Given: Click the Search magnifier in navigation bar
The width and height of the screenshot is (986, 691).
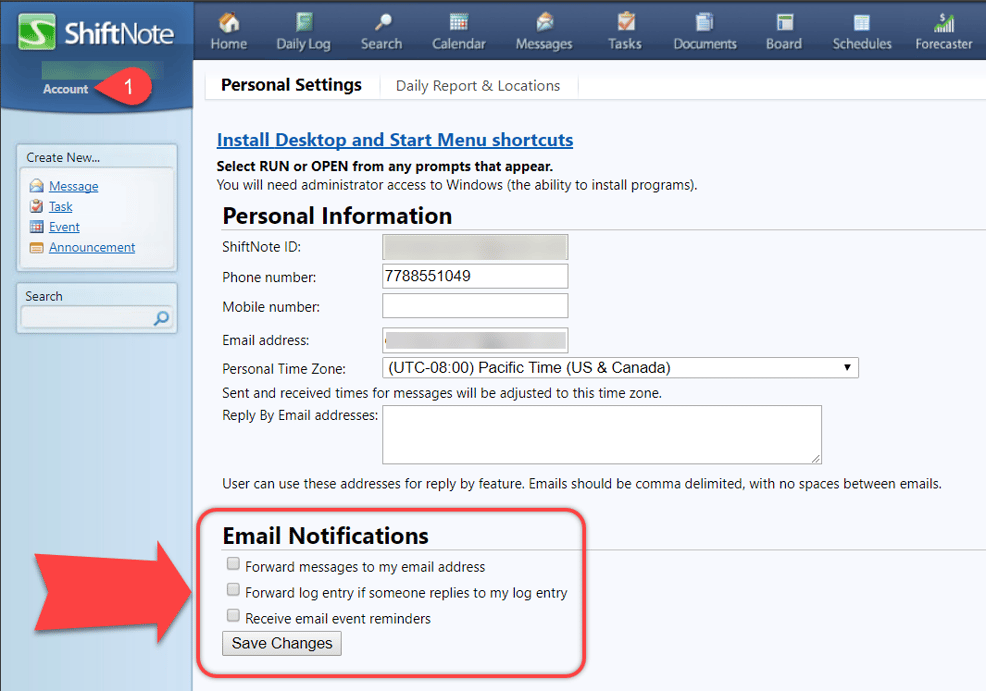Looking at the screenshot, I should [381, 23].
